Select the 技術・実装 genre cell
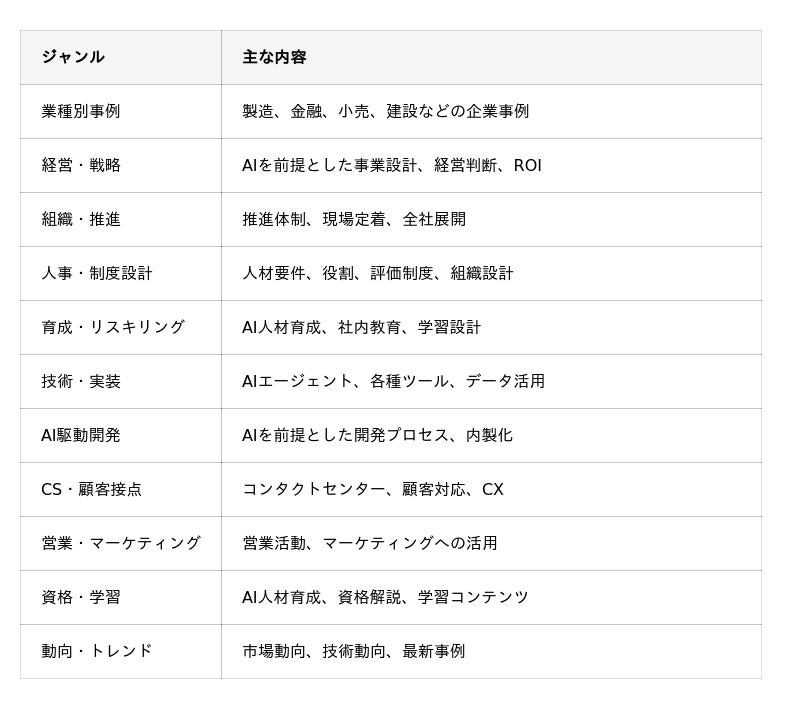The width and height of the screenshot is (800, 709). [121, 382]
